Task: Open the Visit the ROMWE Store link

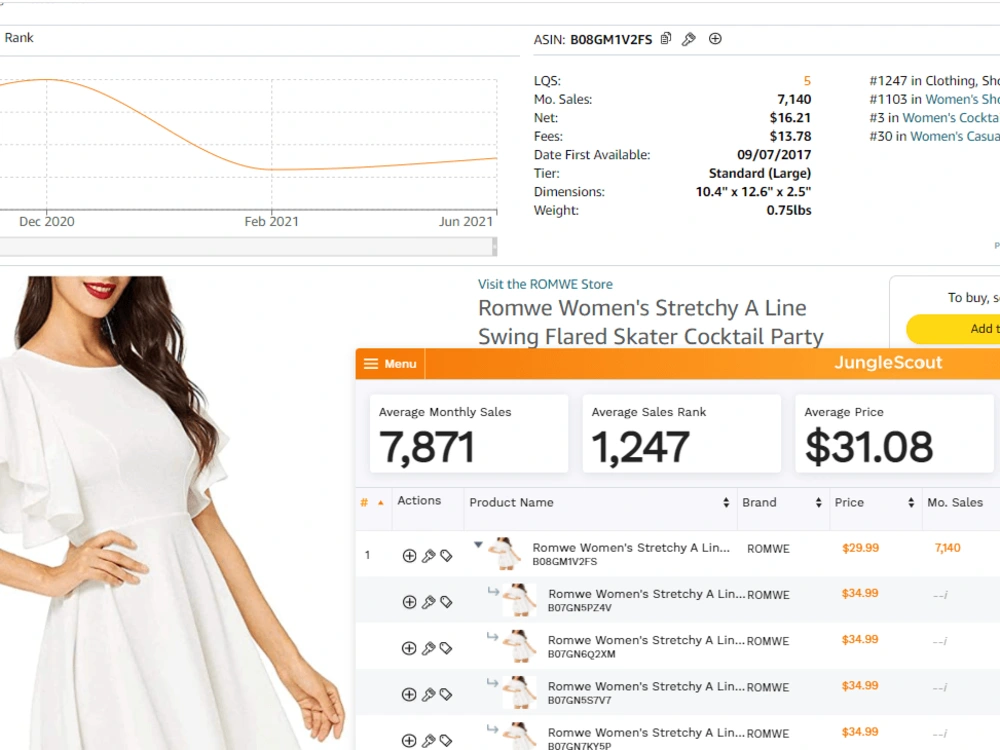Action: pyautogui.click(x=545, y=284)
